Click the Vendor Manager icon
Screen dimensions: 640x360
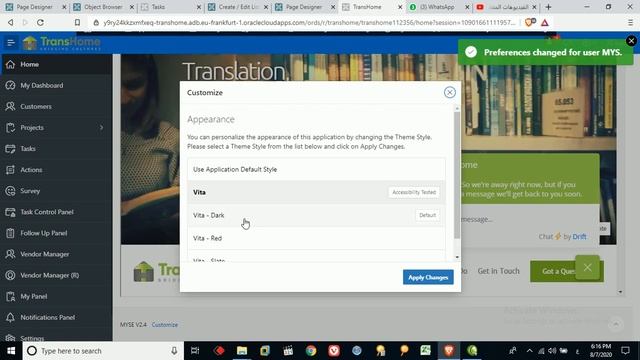[x=10, y=254]
